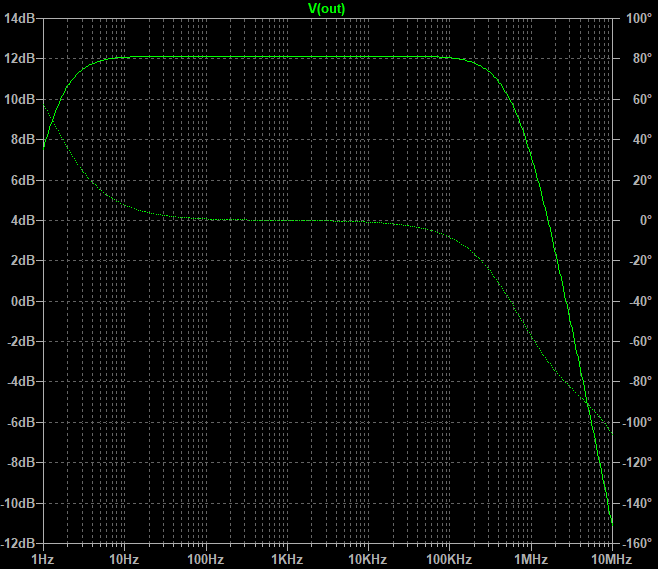Viewport: 658px width, 569px height.
Task: Click the 2dB left axis label
Action: 23,261
